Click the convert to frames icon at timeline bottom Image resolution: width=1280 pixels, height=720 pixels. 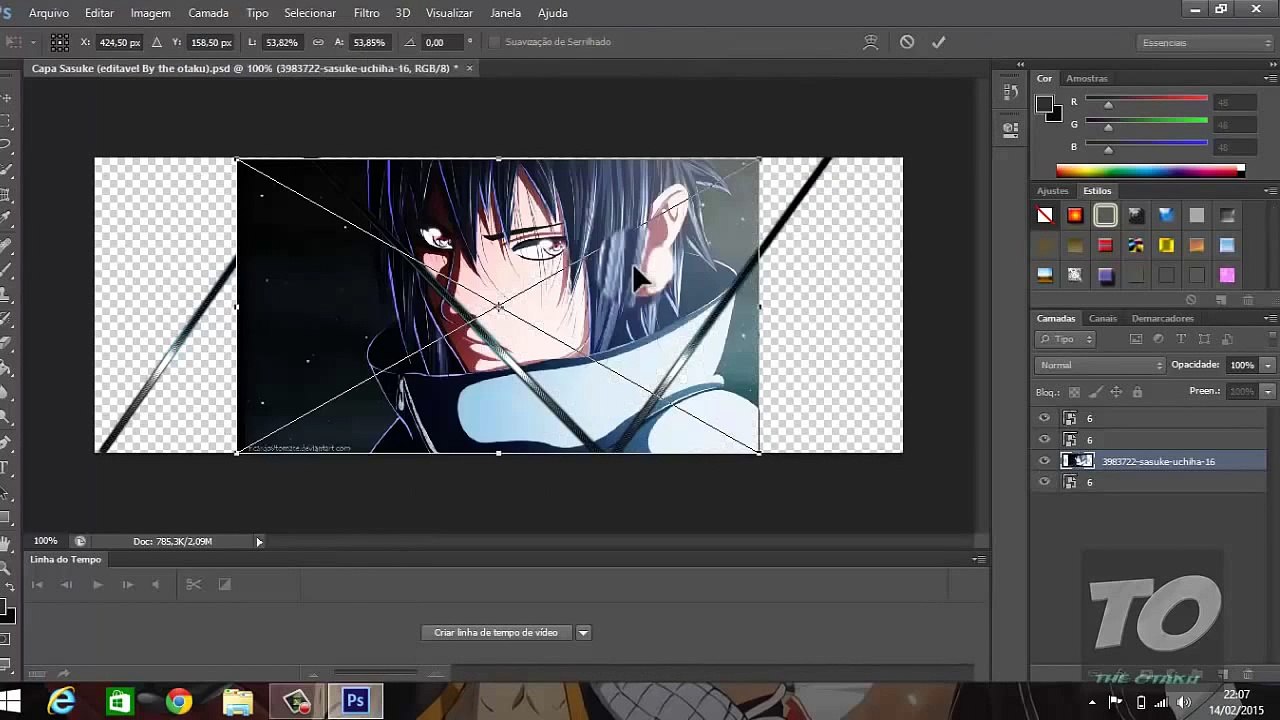coord(36,674)
